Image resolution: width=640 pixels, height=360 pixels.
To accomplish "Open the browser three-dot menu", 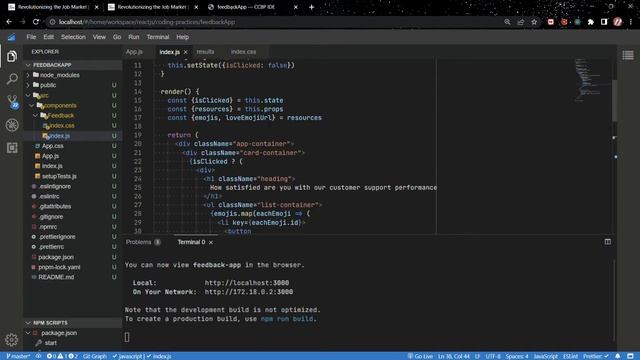I will click(631, 22).
